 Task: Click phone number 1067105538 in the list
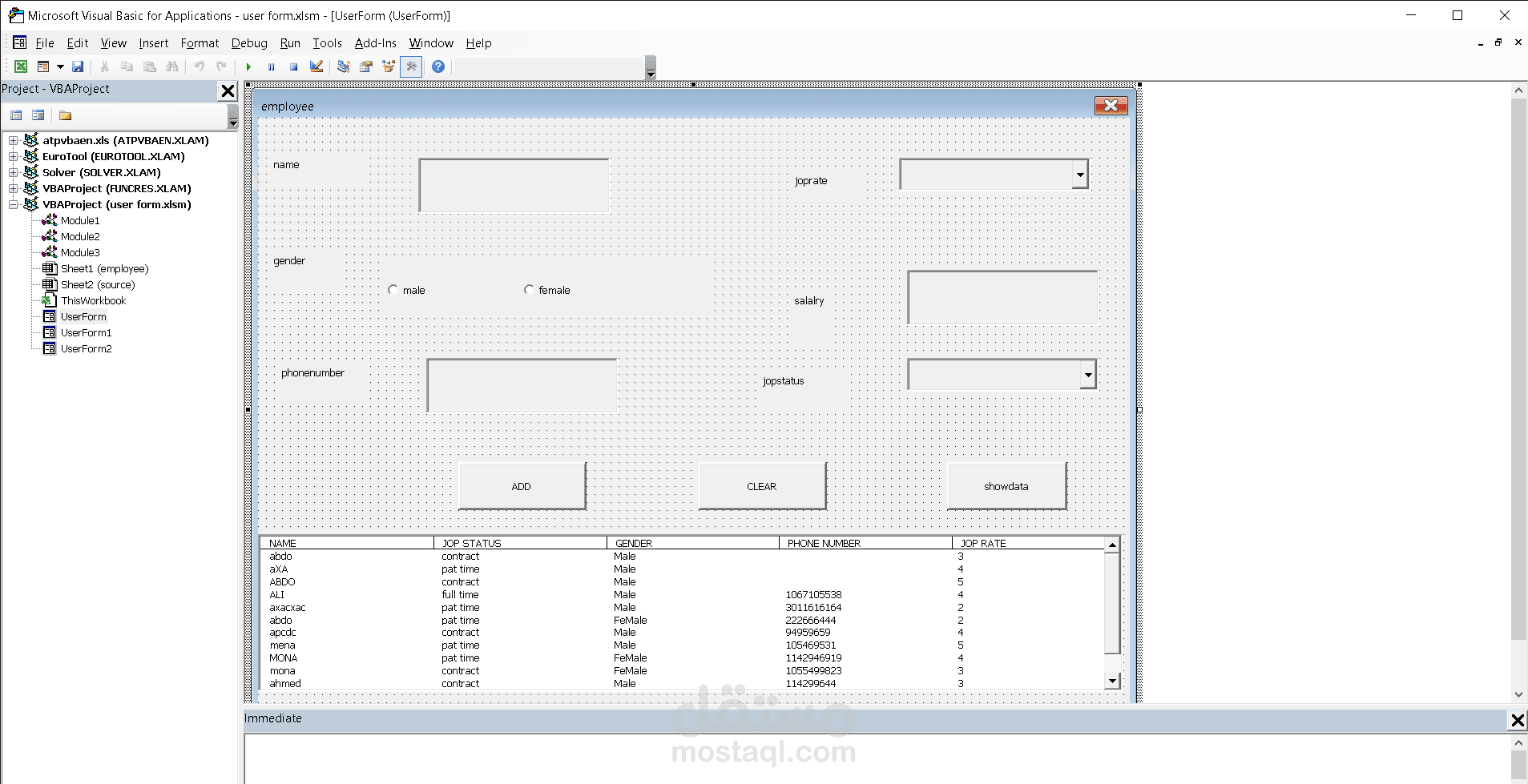click(x=813, y=594)
